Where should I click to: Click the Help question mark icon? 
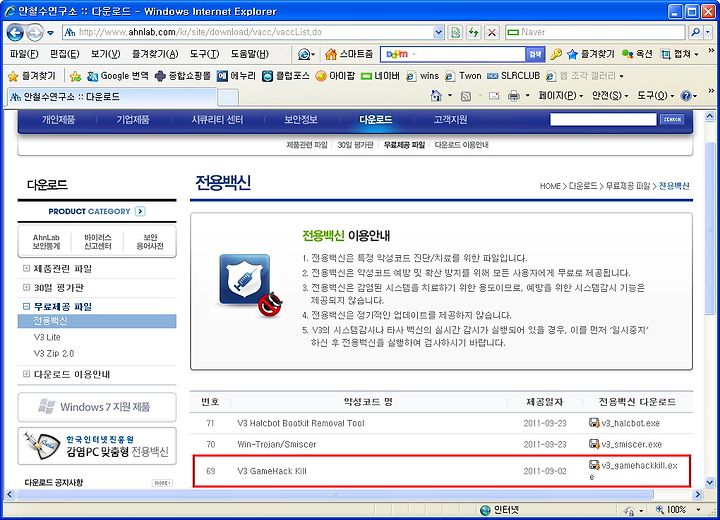(x=686, y=96)
